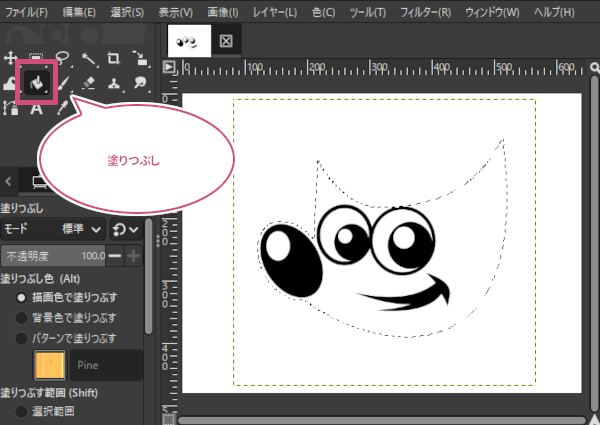This screenshot has height=425, width=600.
Task: Select 選択範囲 radio option
Action: click(x=21, y=412)
